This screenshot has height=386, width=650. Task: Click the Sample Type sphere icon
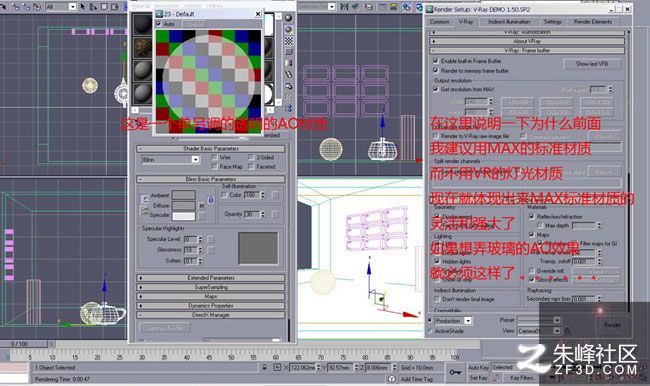[288, 18]
